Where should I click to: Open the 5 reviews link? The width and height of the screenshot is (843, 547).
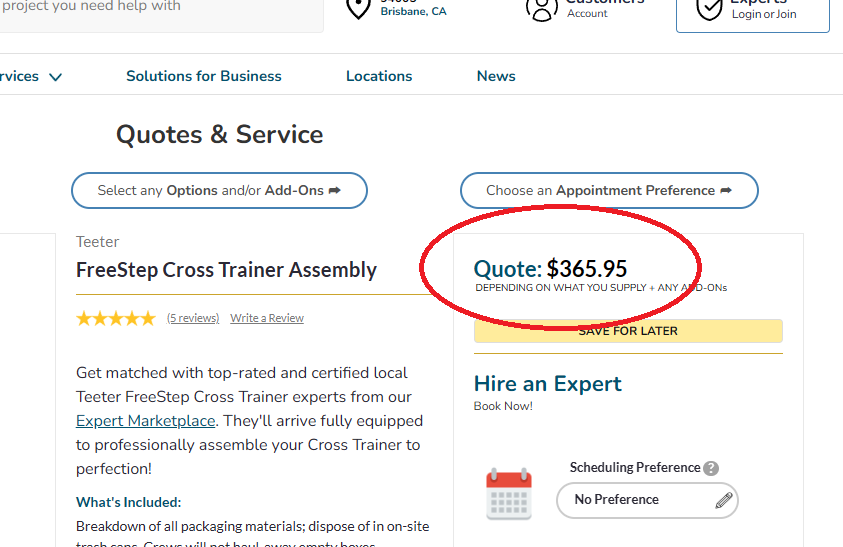pyautogui.click(x=193, y=318)
